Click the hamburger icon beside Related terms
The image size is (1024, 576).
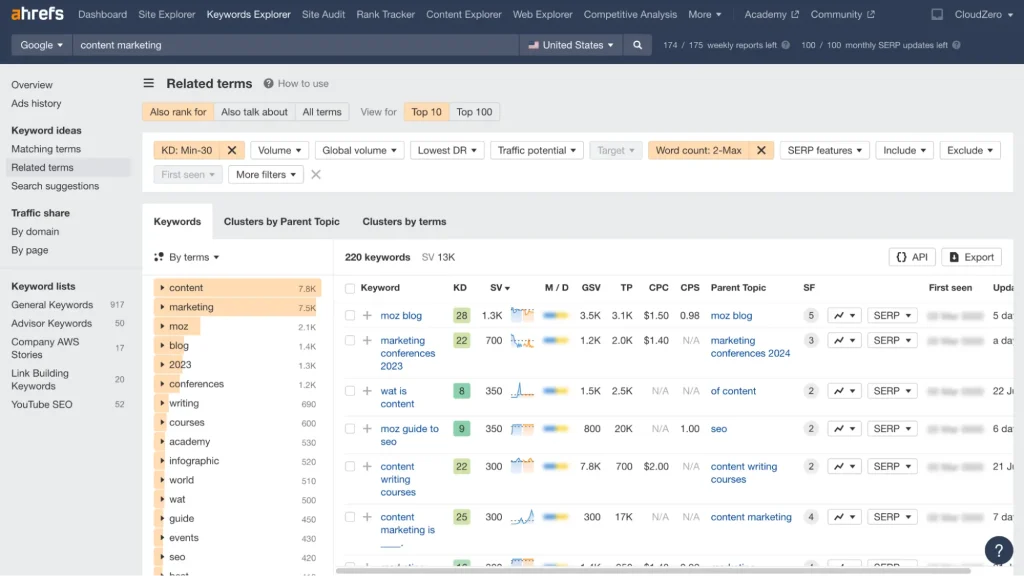point(148,83)
